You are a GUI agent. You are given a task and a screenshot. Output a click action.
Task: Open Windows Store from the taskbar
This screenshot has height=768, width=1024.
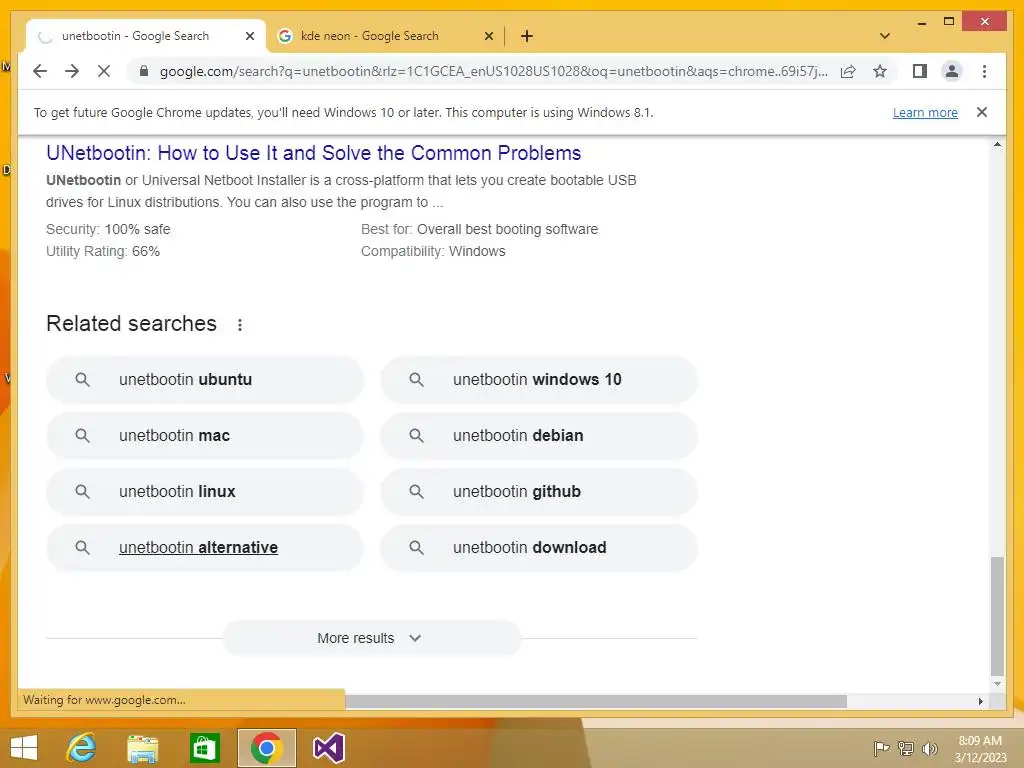[204, 748]
